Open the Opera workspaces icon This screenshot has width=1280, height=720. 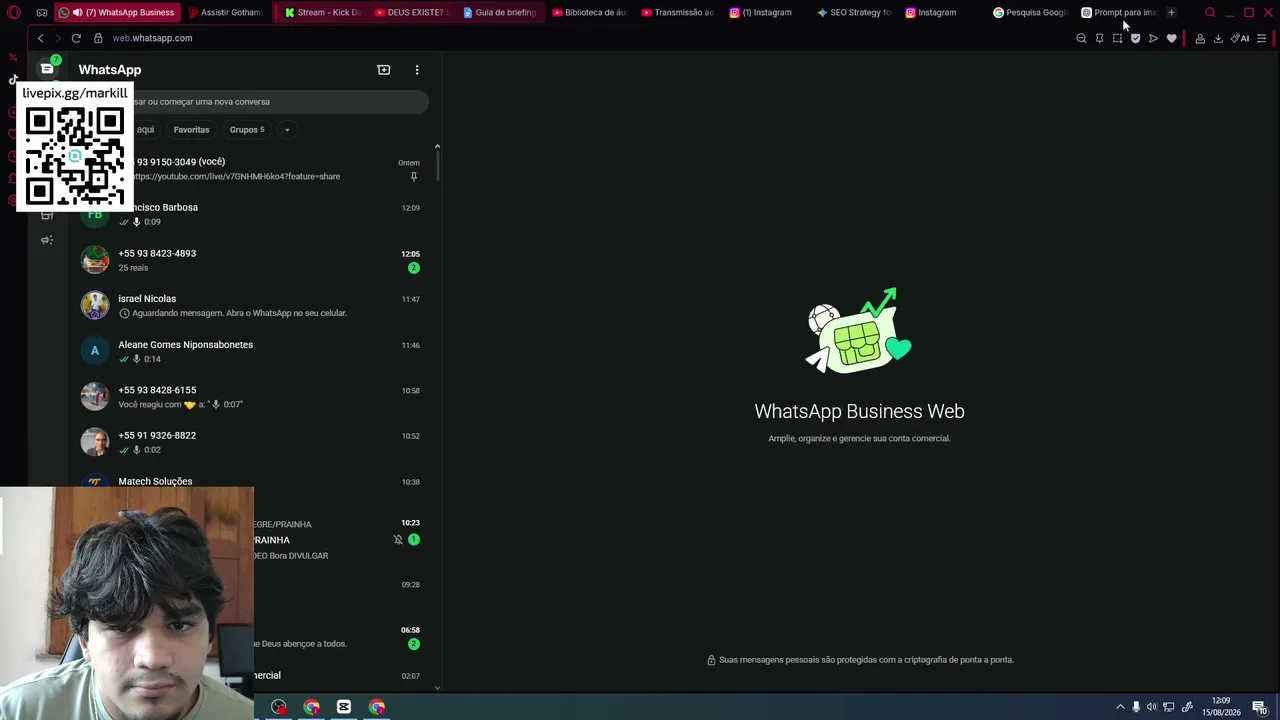tap(41, 13)
